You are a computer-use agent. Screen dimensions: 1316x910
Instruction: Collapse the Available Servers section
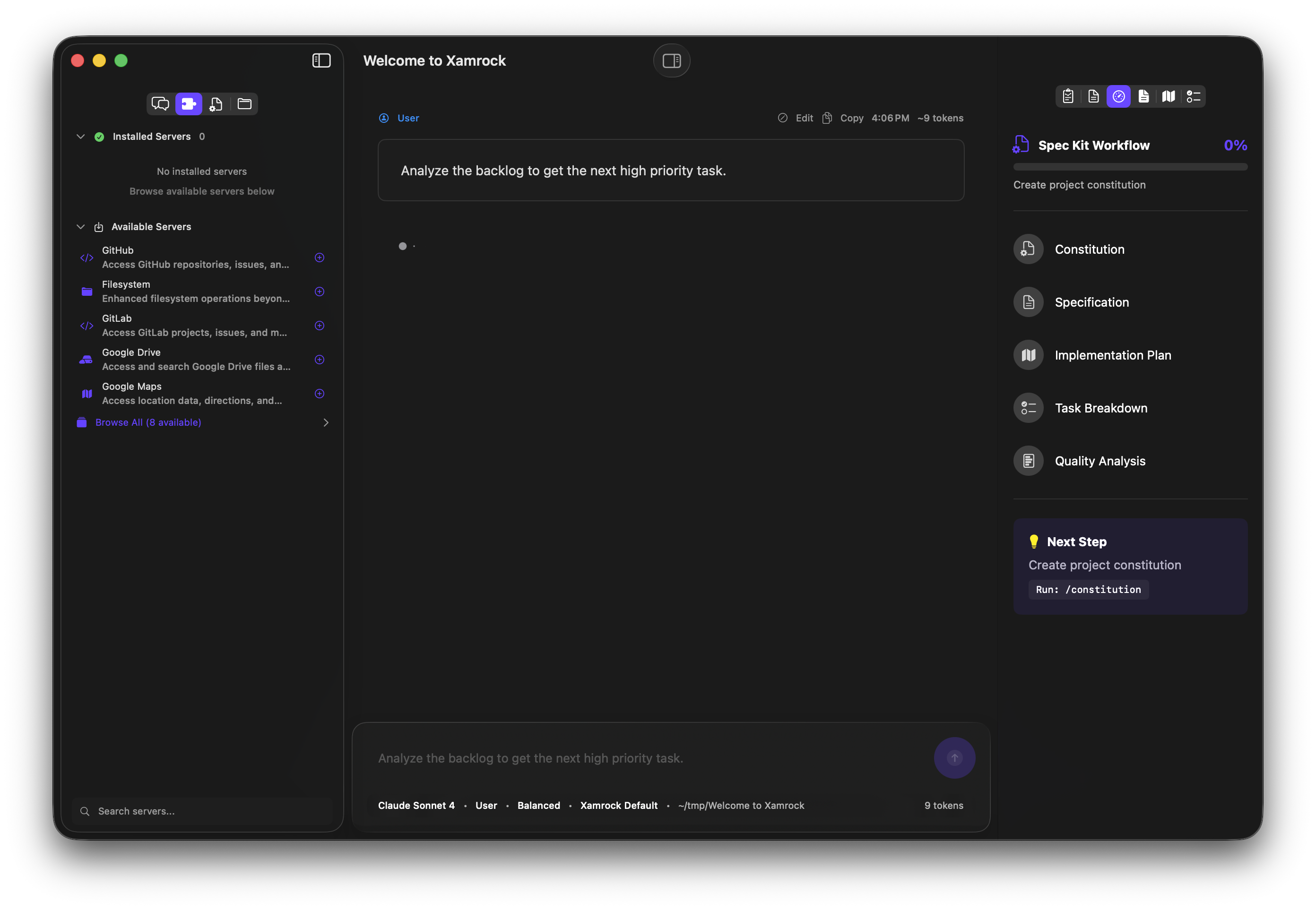coord(80,226)
